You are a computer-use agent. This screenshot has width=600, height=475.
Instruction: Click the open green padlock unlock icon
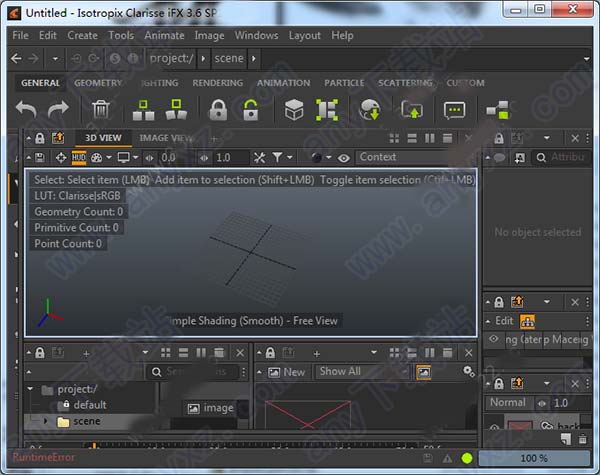pyautogui.click(x=251, y=110)
